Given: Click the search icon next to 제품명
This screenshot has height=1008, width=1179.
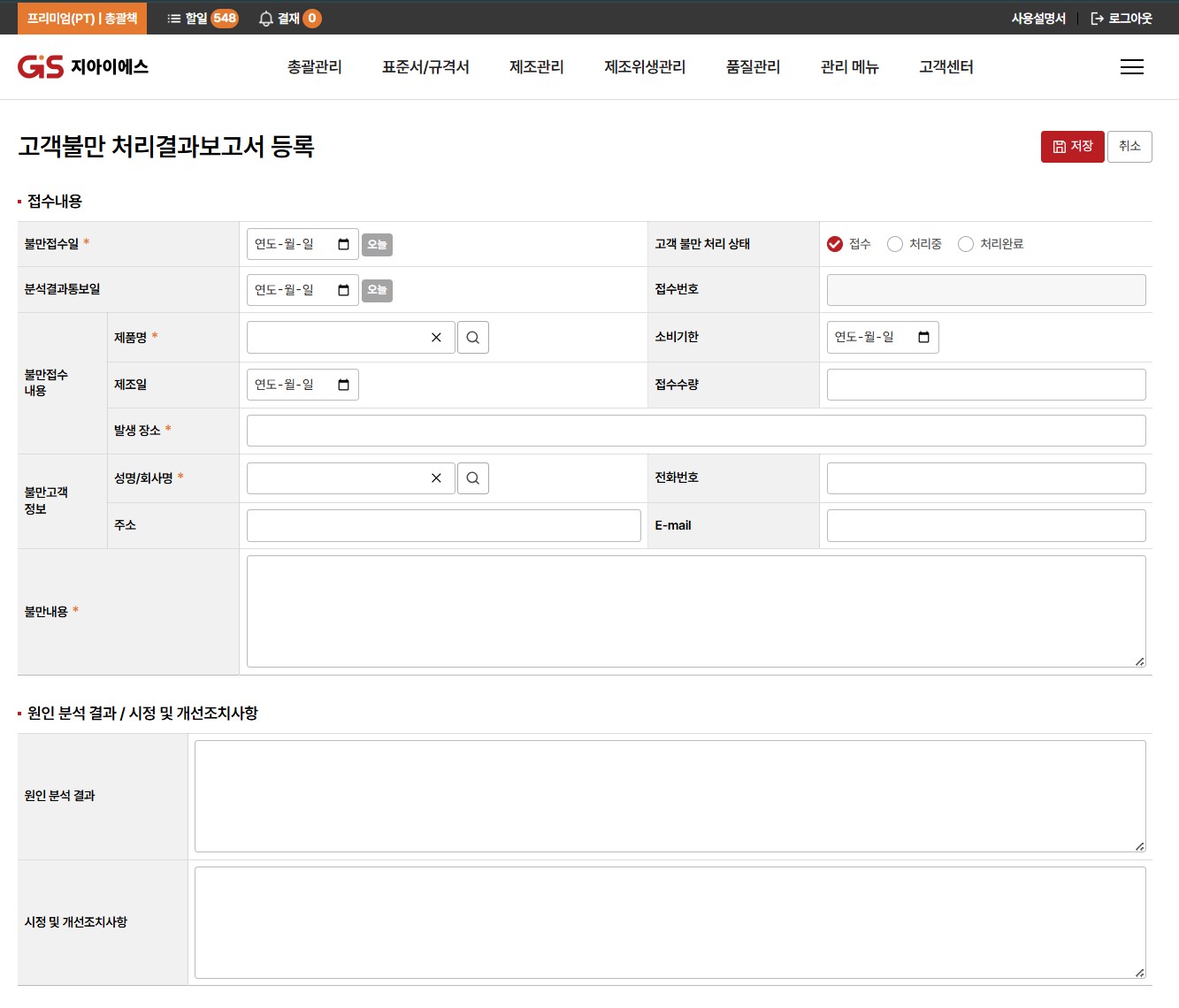Looking at the screenshot, I should 473,338.
